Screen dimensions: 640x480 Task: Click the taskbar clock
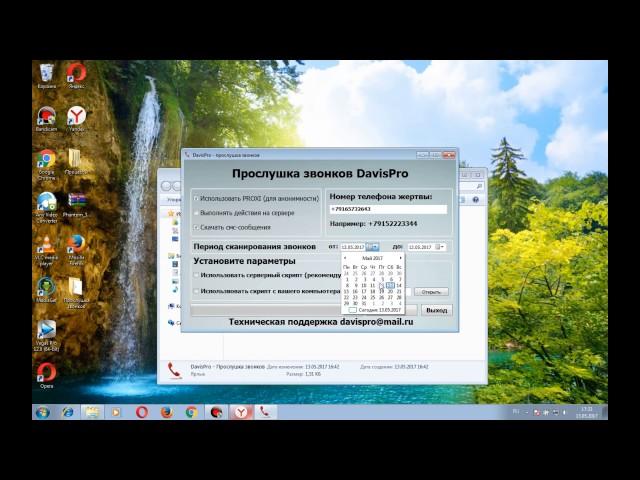(587, 412)
